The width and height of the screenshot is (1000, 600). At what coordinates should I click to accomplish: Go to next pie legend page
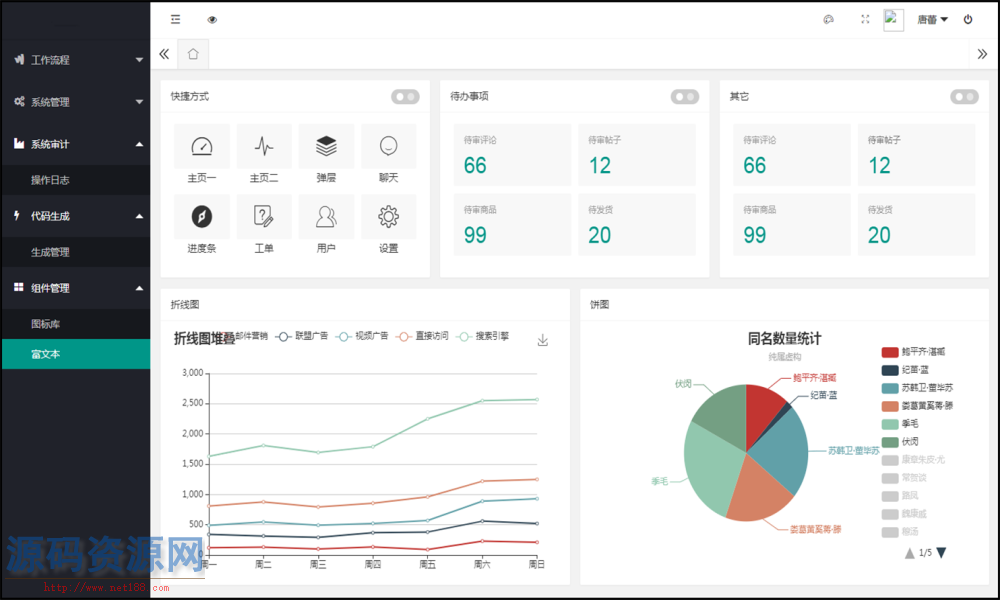point(941,553)
